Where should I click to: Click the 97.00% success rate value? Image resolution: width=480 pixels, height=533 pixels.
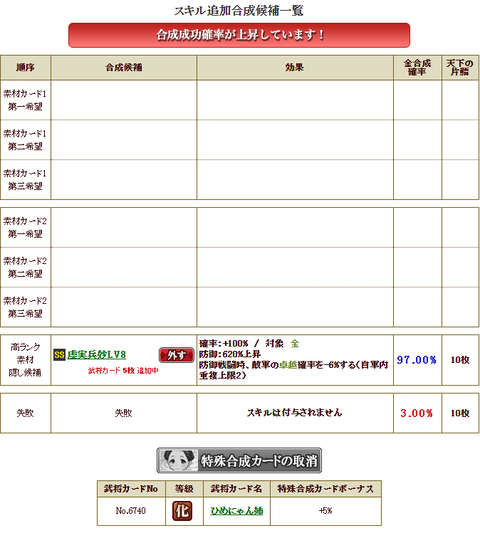pyautogui.click(x=417, y=360)
